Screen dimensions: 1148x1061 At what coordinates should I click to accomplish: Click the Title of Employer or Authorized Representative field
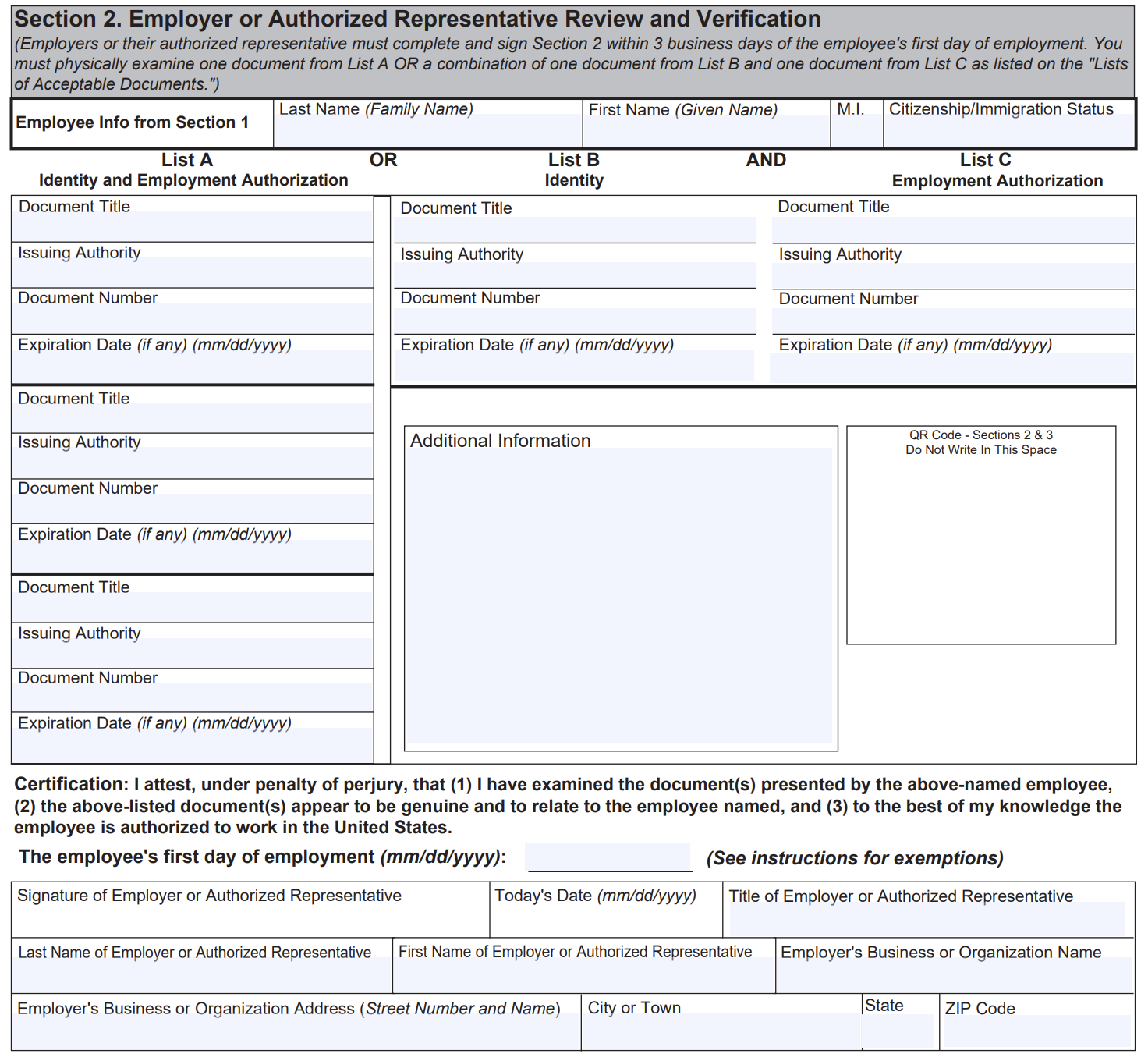[927, 921]
